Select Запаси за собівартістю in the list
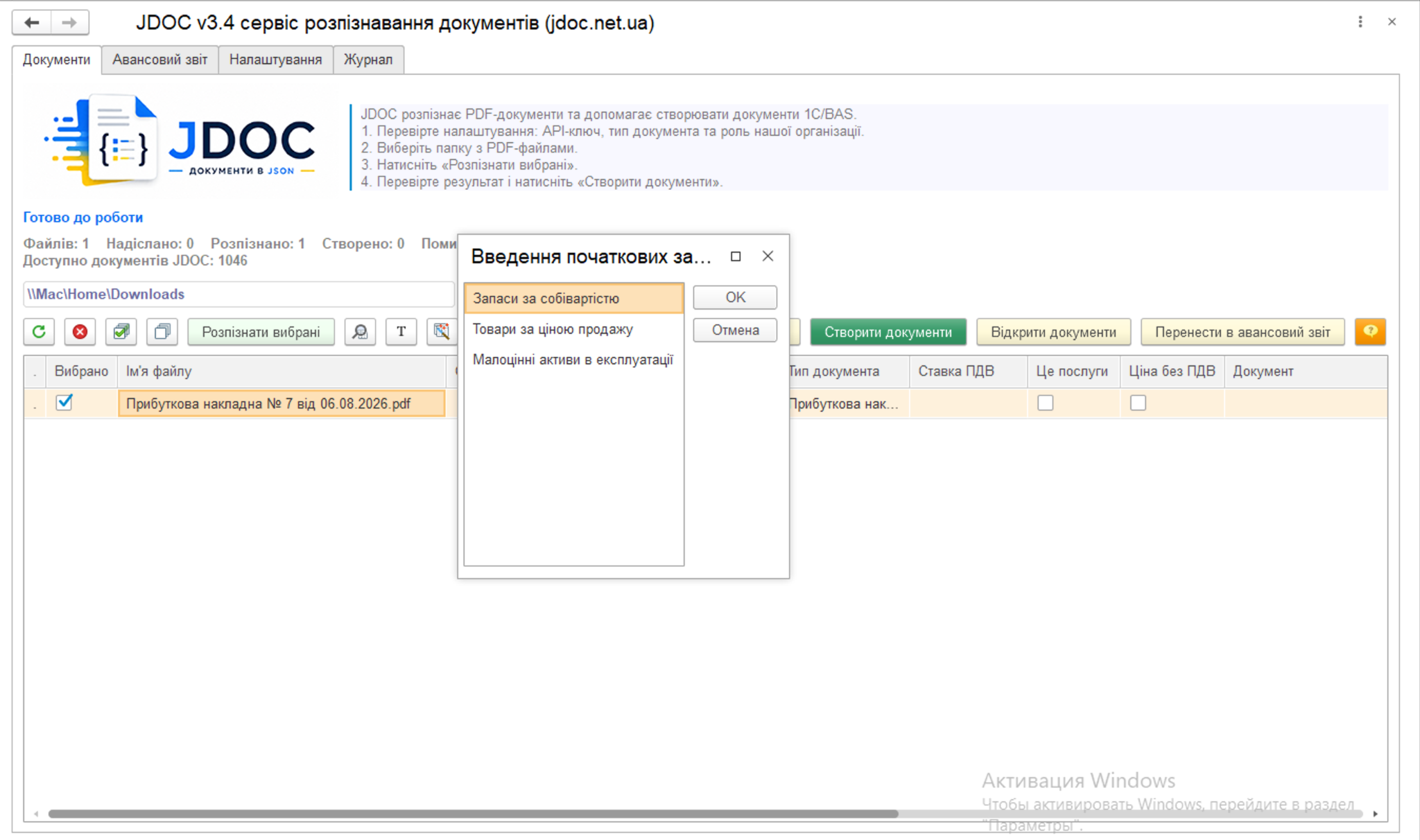 [x=574, y=299]
